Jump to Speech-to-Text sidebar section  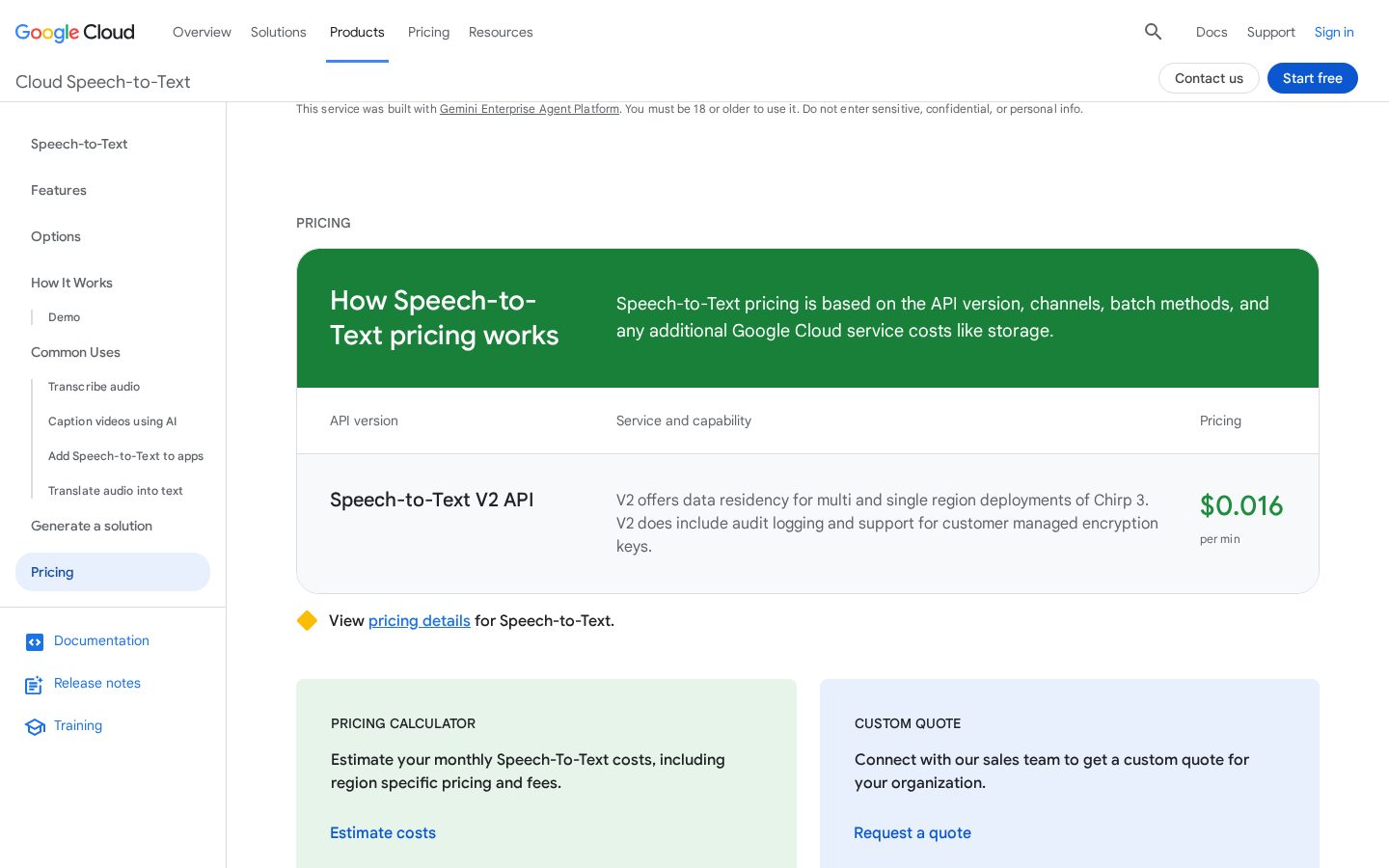click(79, 144)
